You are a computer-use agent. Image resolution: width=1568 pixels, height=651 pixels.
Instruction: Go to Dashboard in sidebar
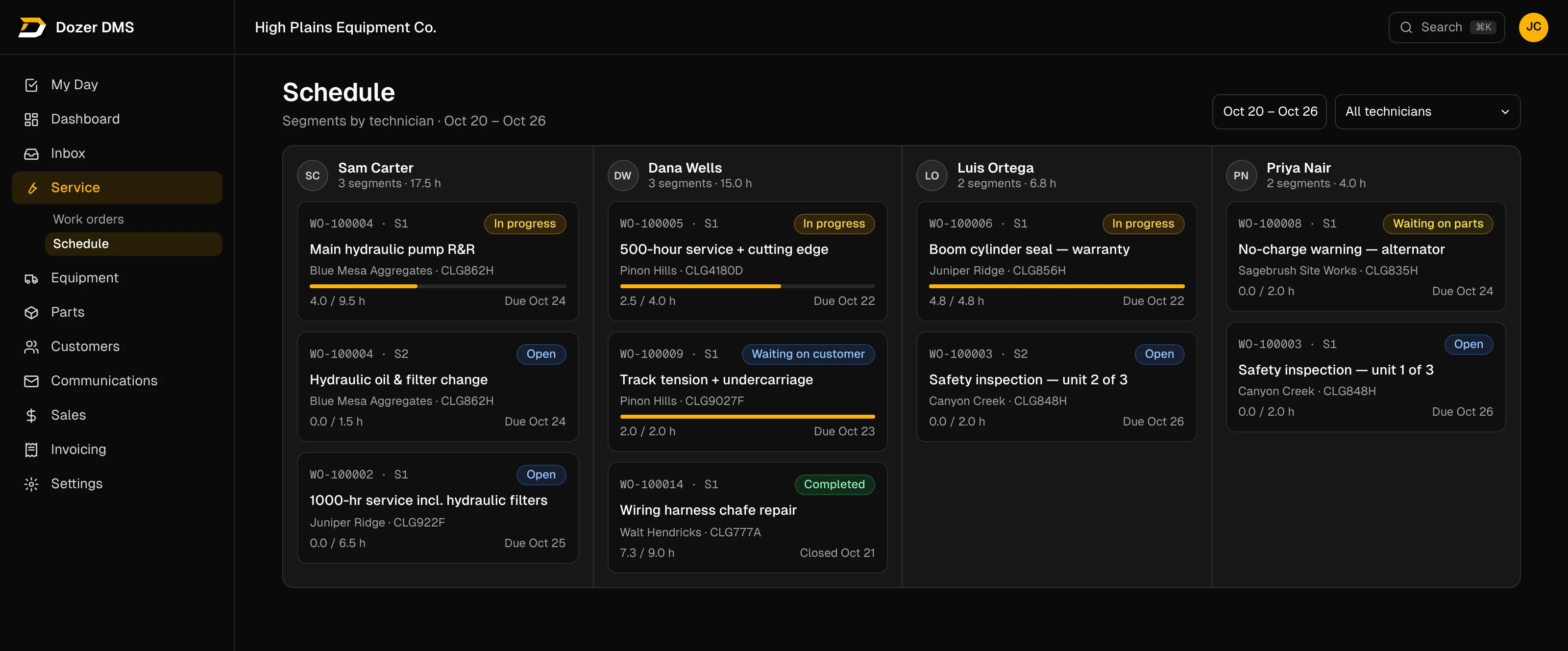tap(117, 119)
